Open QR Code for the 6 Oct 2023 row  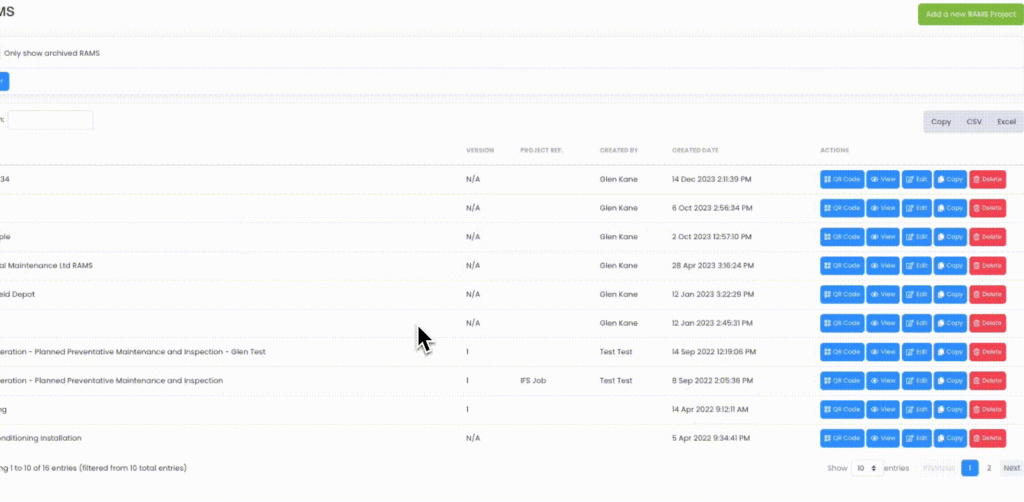(842, 208)
